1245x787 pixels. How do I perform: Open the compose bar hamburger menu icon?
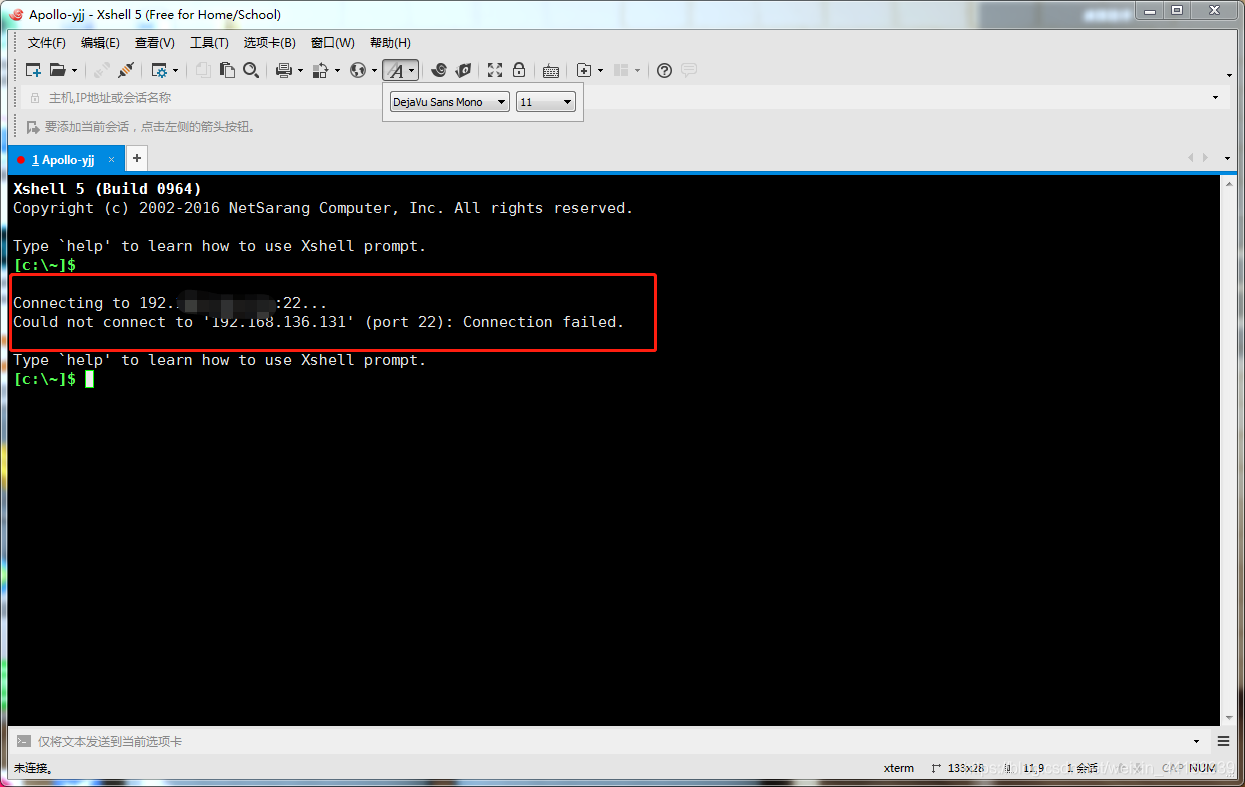[x=1223, y=742]
